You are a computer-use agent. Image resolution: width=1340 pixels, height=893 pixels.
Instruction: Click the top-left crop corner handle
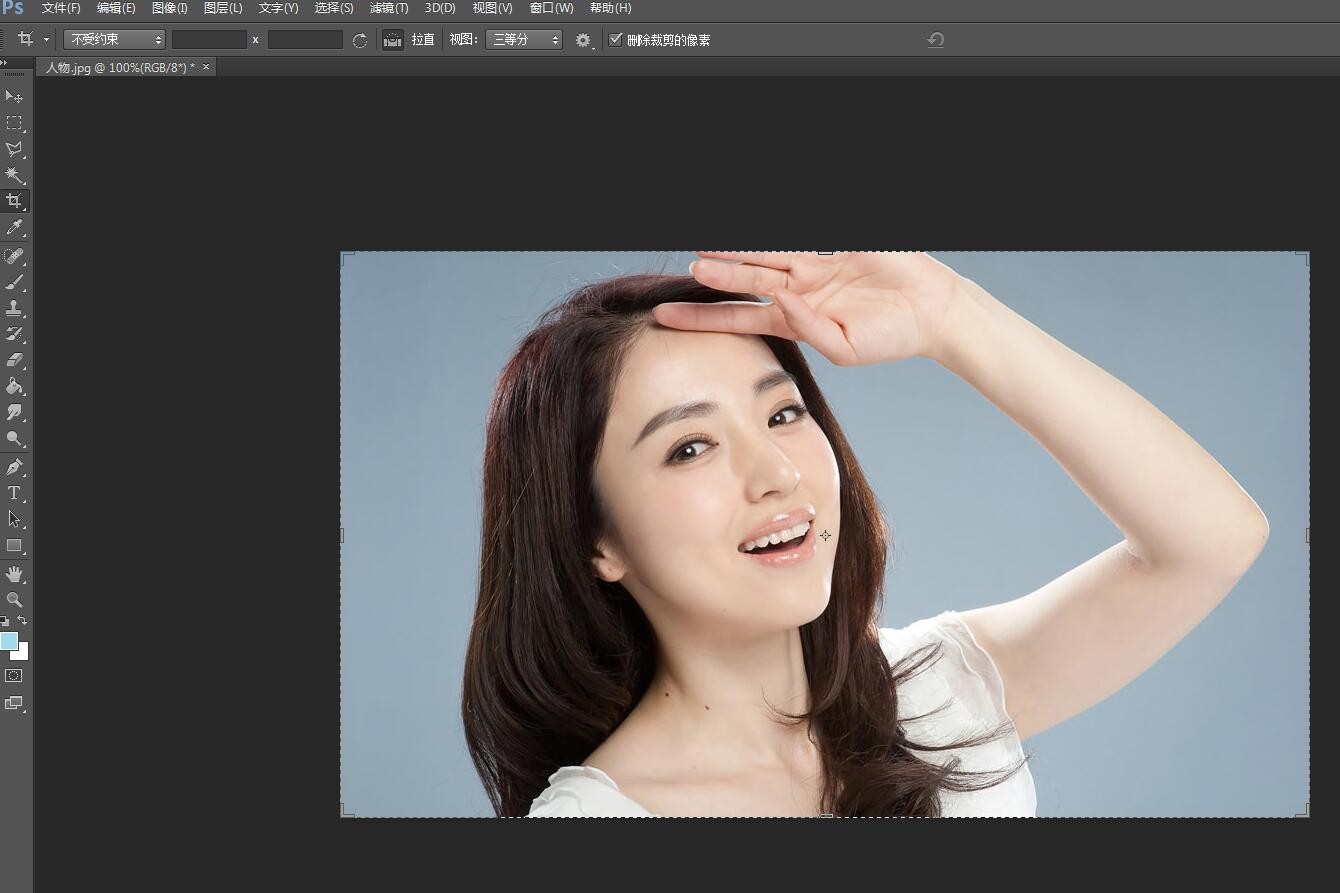coord(346,257)
